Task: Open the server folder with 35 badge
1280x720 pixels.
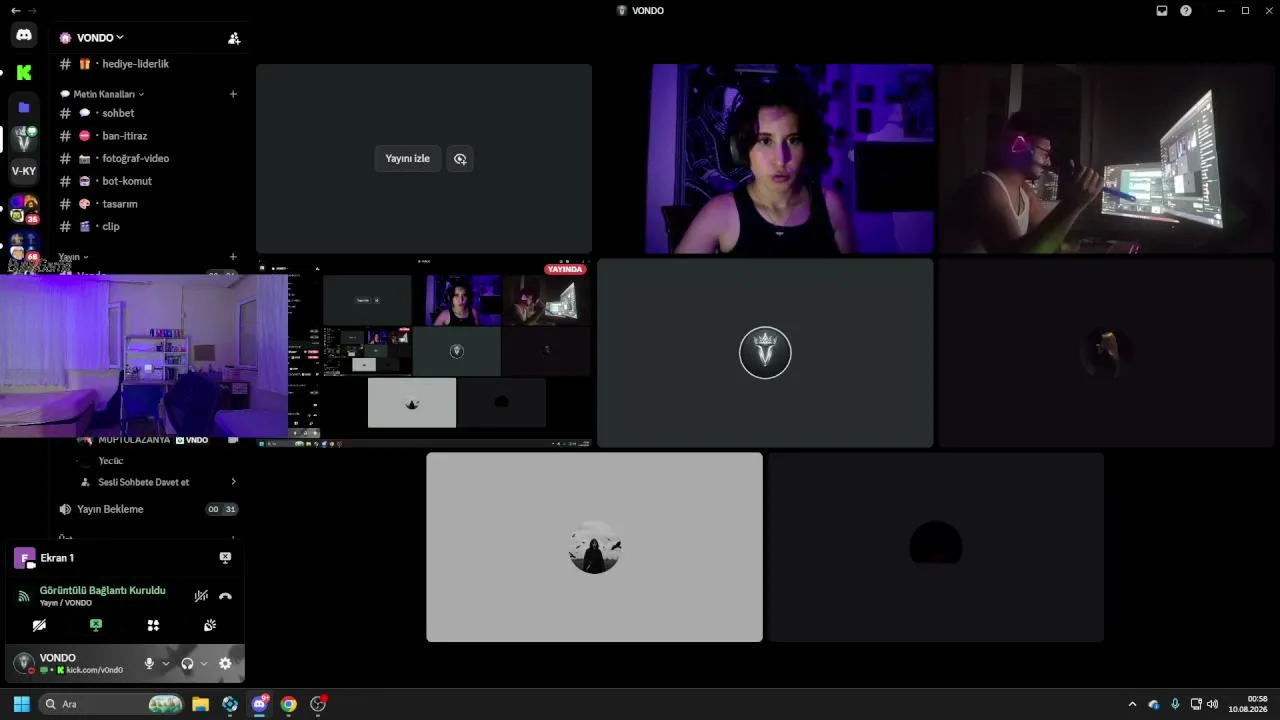Action: point(24,209)
